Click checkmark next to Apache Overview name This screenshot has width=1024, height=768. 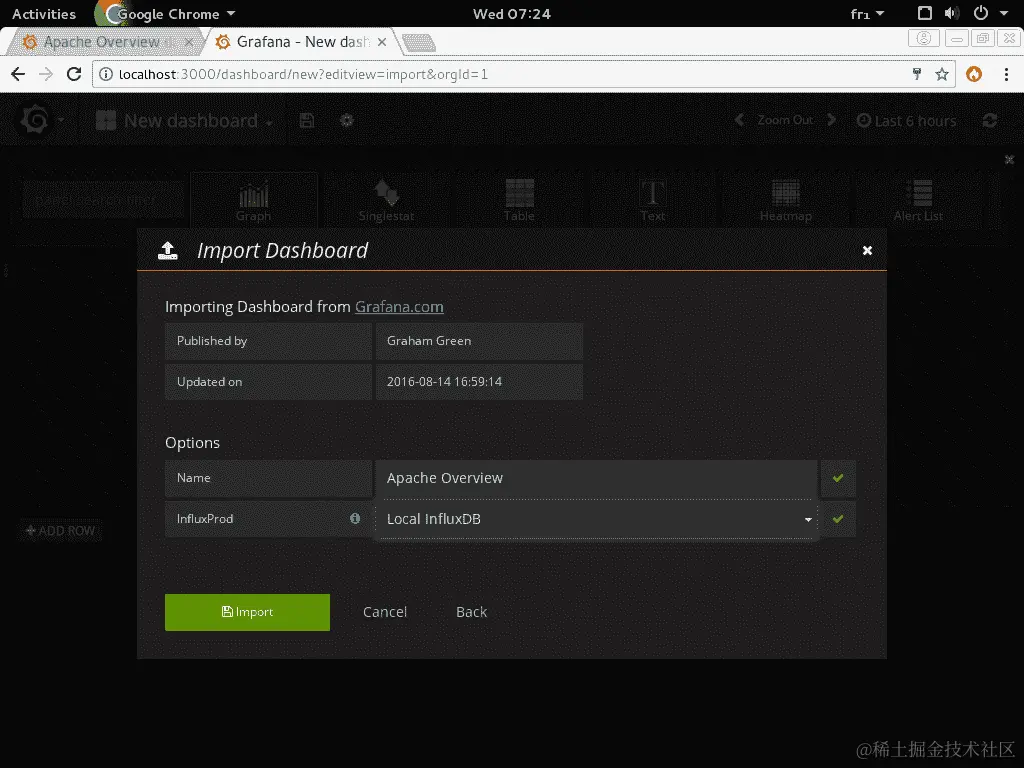[838, 478]
